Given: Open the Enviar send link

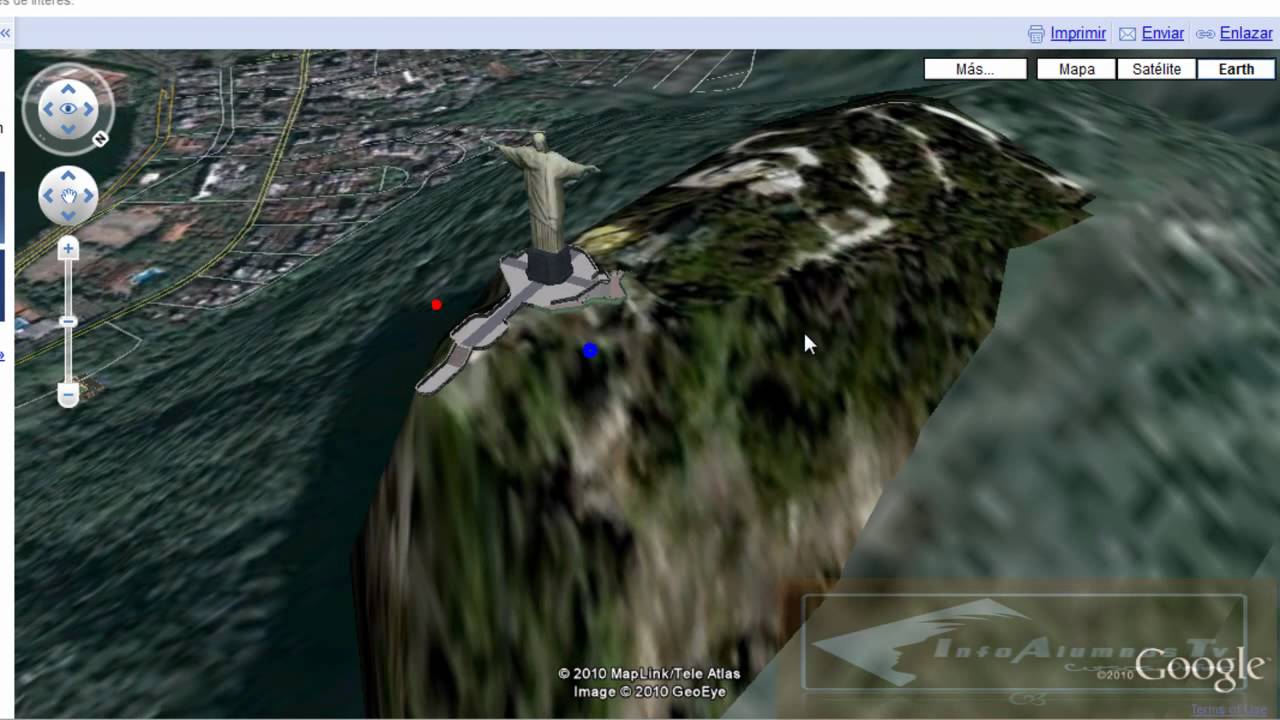Looking at the screenshot, I should coord(1163,33).
